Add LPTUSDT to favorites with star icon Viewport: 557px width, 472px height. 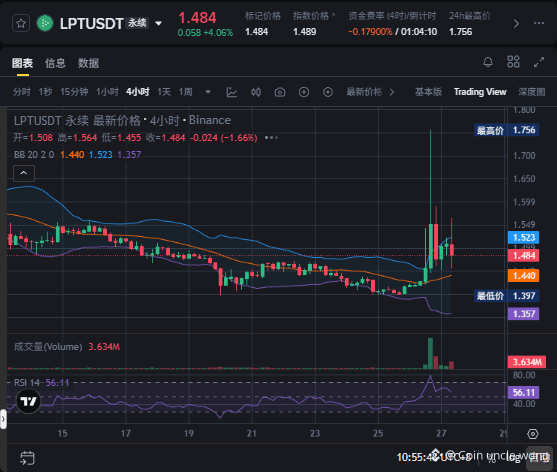pos(21,23)
